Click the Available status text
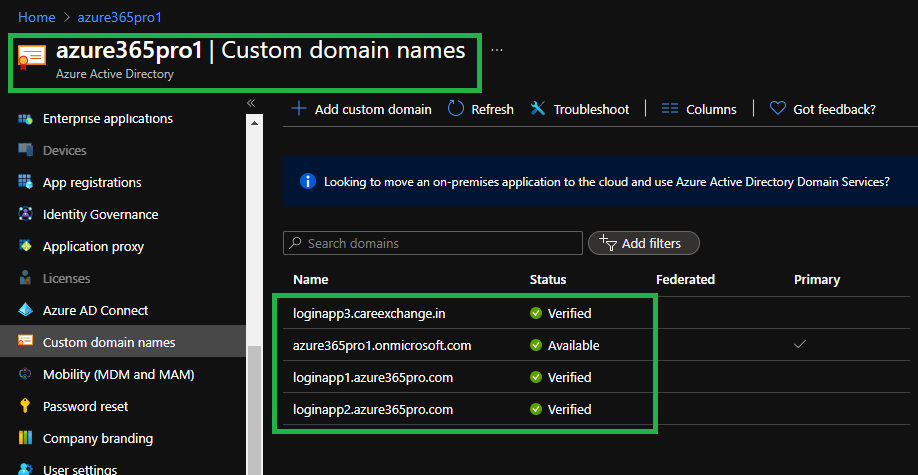Viewport: 918px width, 475px height. pyautogui.click(x=573, y=346)
